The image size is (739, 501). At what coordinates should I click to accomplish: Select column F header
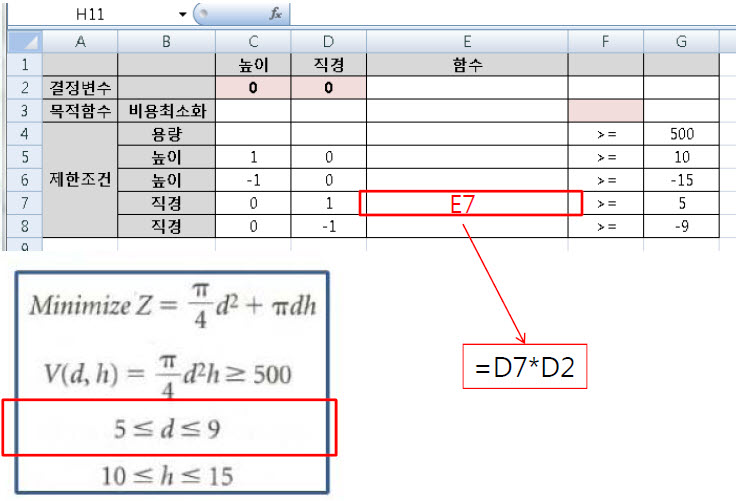point(606,41)
